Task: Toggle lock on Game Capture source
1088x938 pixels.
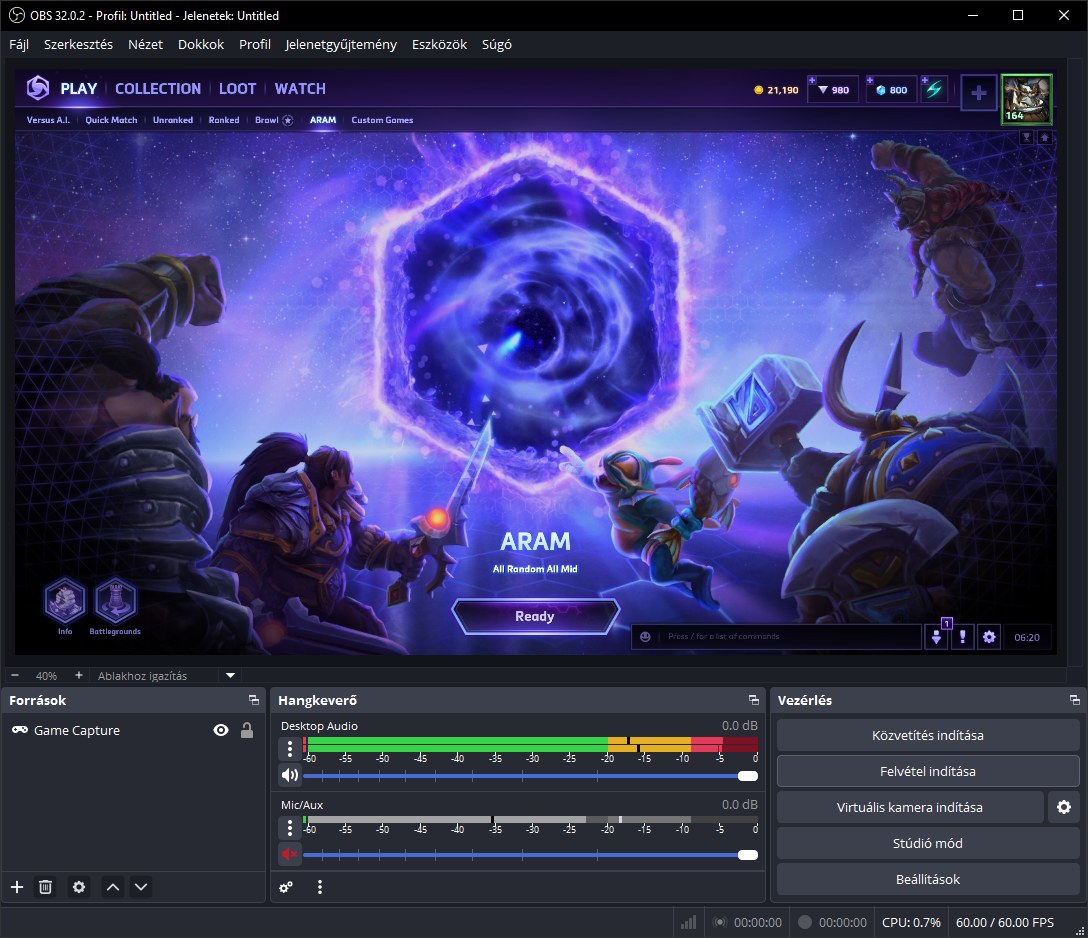Action: click(x=247, y=731)
